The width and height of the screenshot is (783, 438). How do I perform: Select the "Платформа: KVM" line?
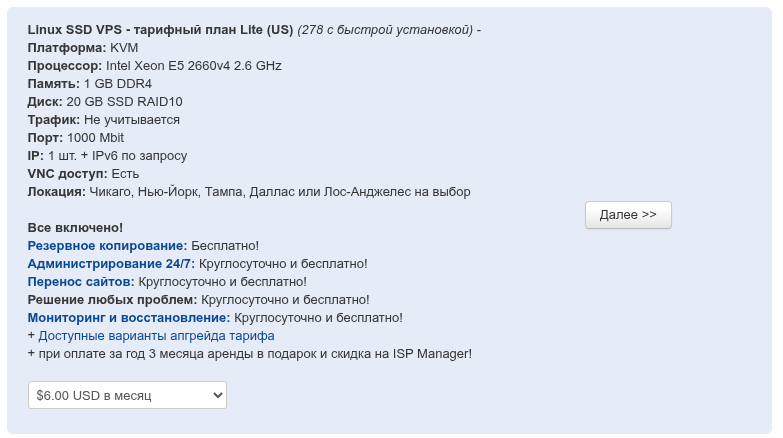[x=83, y=47]
